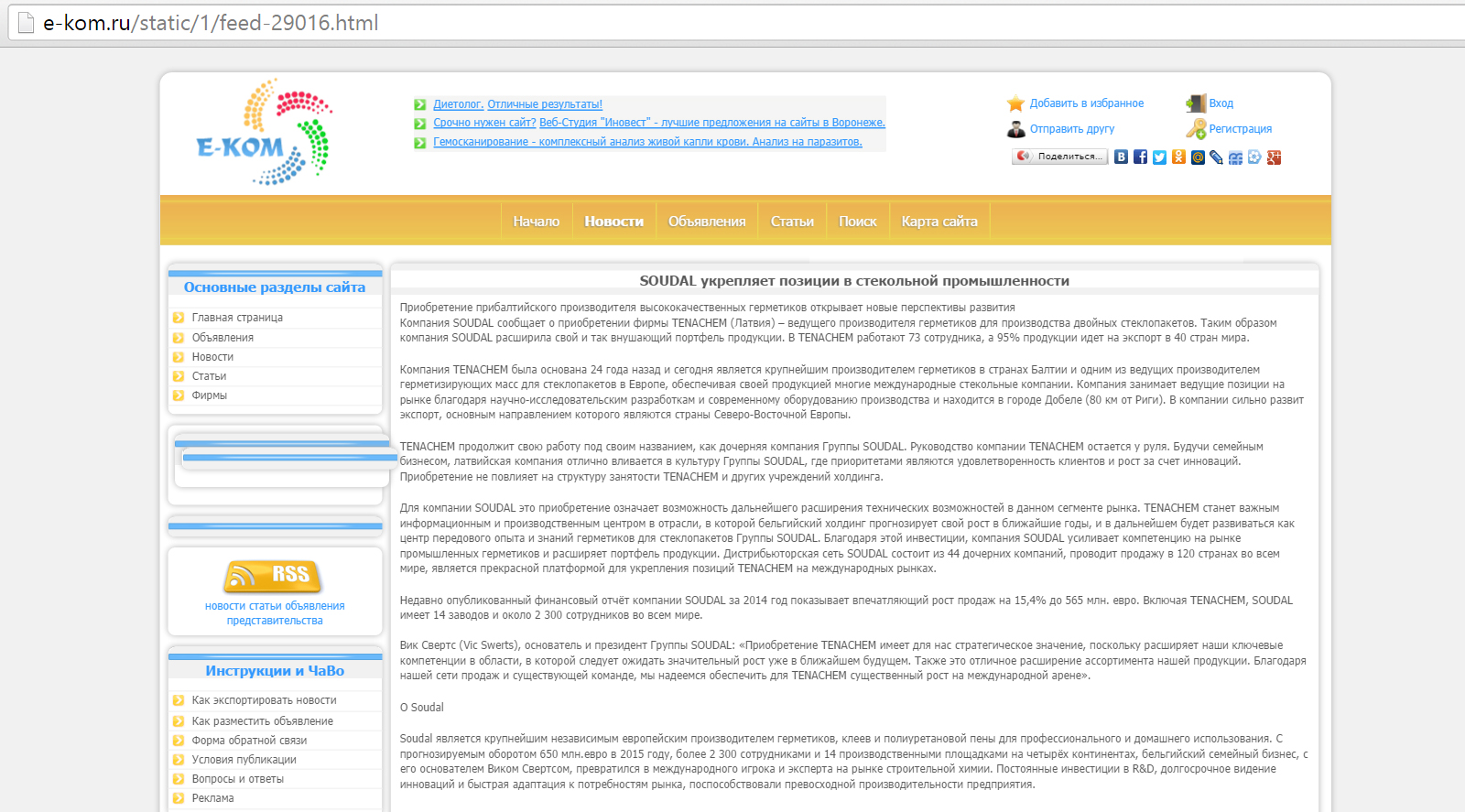Open Статьи in the left sidebar list
The height and width of the screenshot is (812, 1465).
pyautogui.click(x=209, y=376)
